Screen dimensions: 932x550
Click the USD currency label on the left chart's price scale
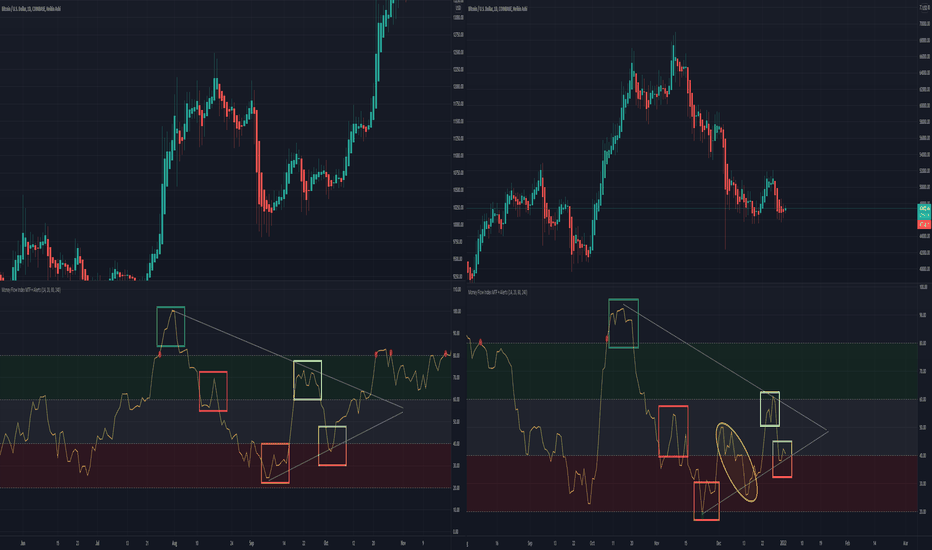pos(458,8)
